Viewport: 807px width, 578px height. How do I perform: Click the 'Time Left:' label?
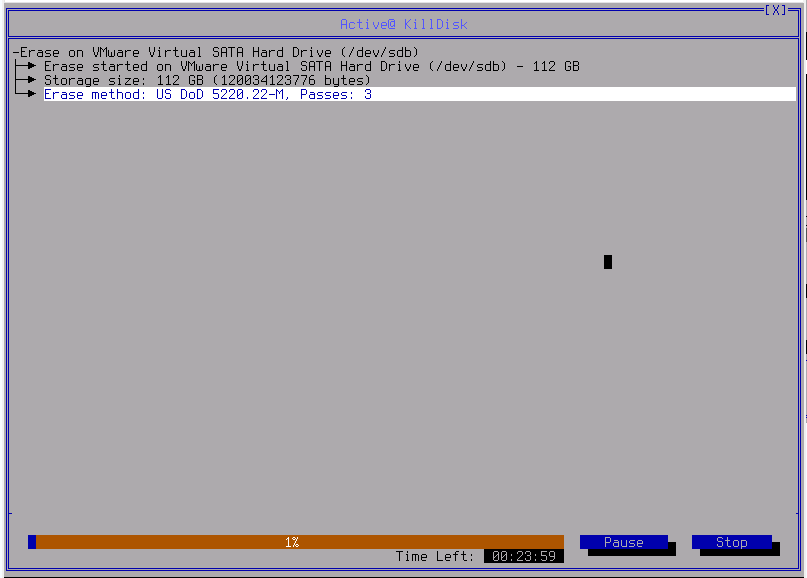click(434, 556)
